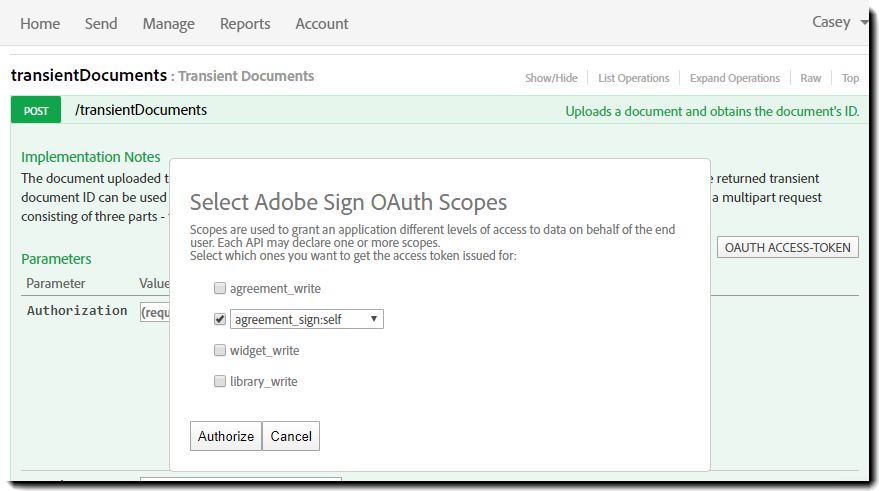This screenshot has height=491, width=879.
Task: Click the List Operations link
Action: (x=633, y=78)
